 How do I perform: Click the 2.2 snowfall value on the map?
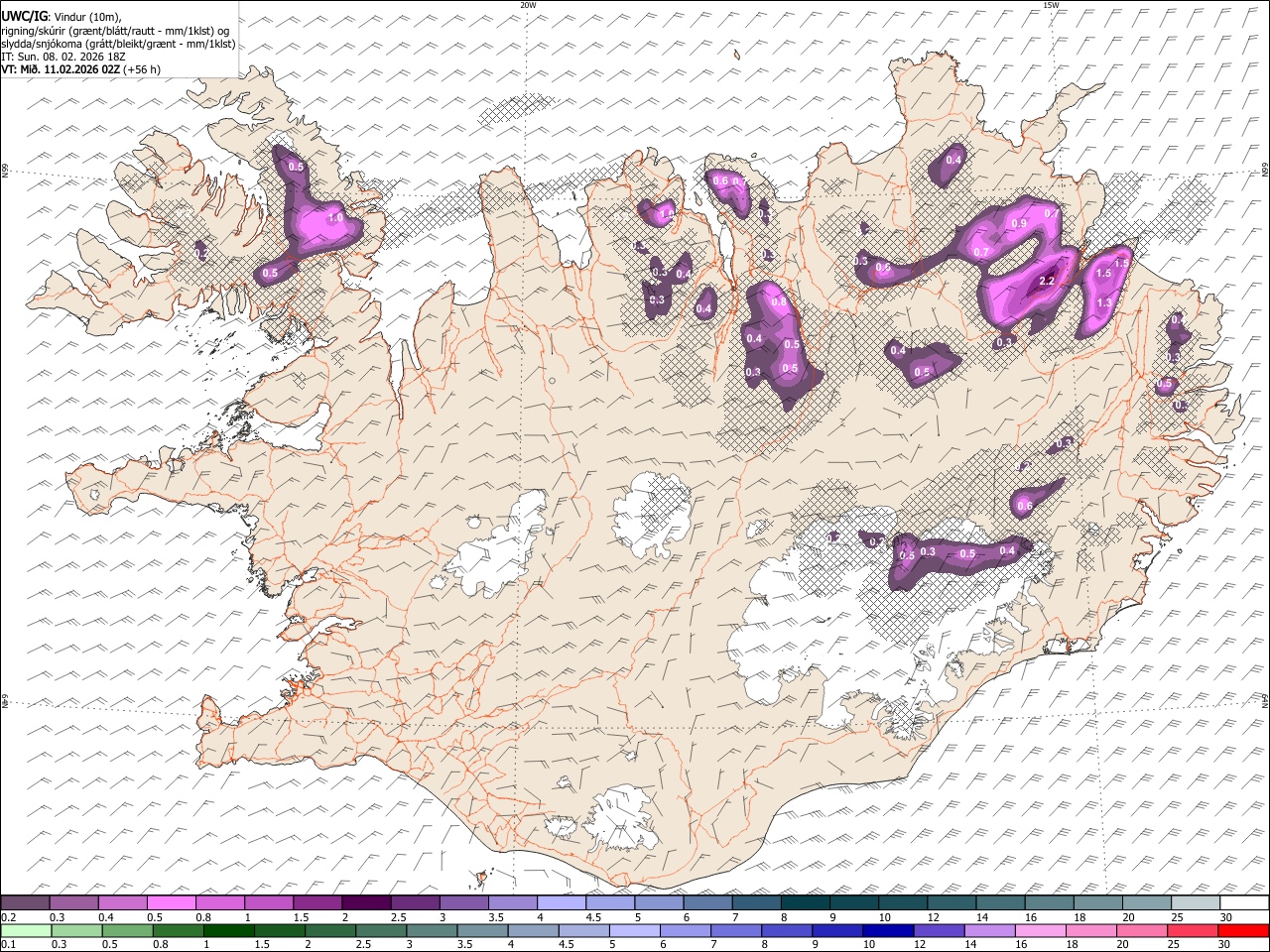point(1046,282)
